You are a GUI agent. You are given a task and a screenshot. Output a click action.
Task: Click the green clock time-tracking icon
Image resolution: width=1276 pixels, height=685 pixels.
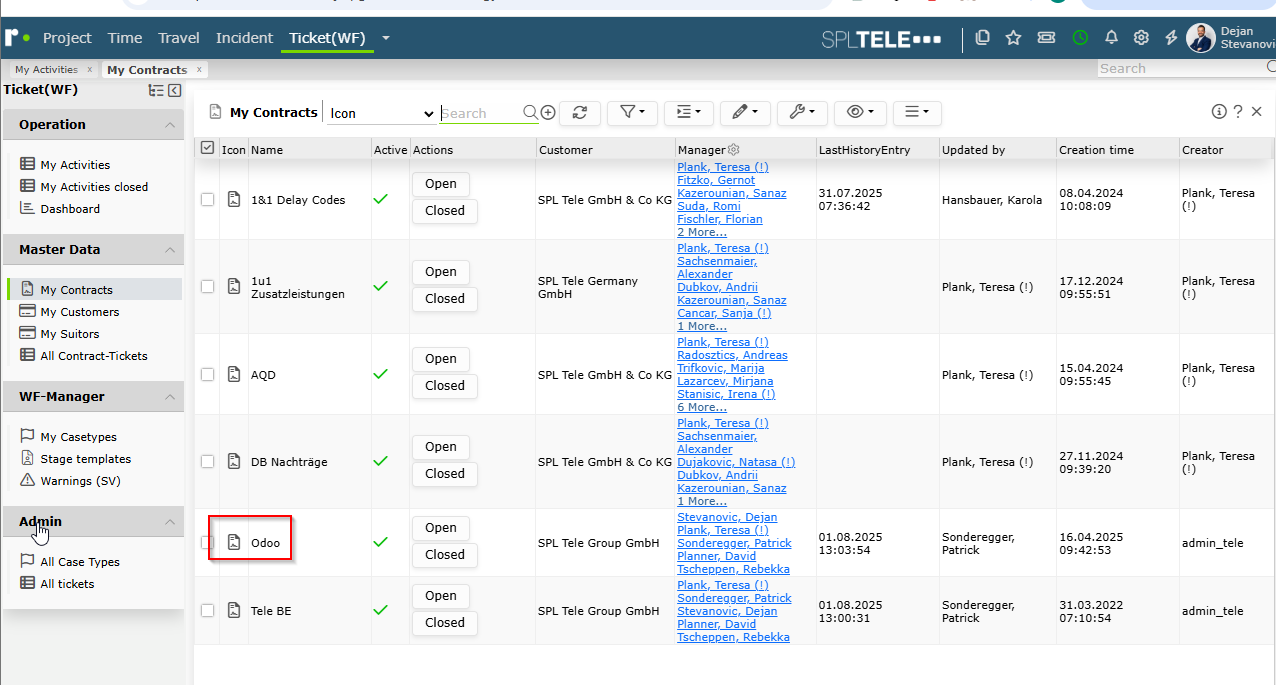coord(1080,38)
